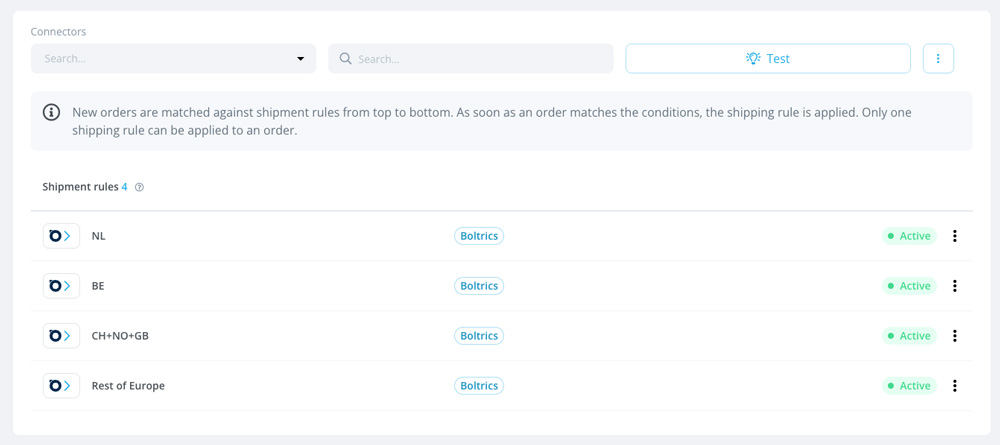Click the Active status of the NL rule
Viewport: 1000px width, 445px height.
(909, 236)
